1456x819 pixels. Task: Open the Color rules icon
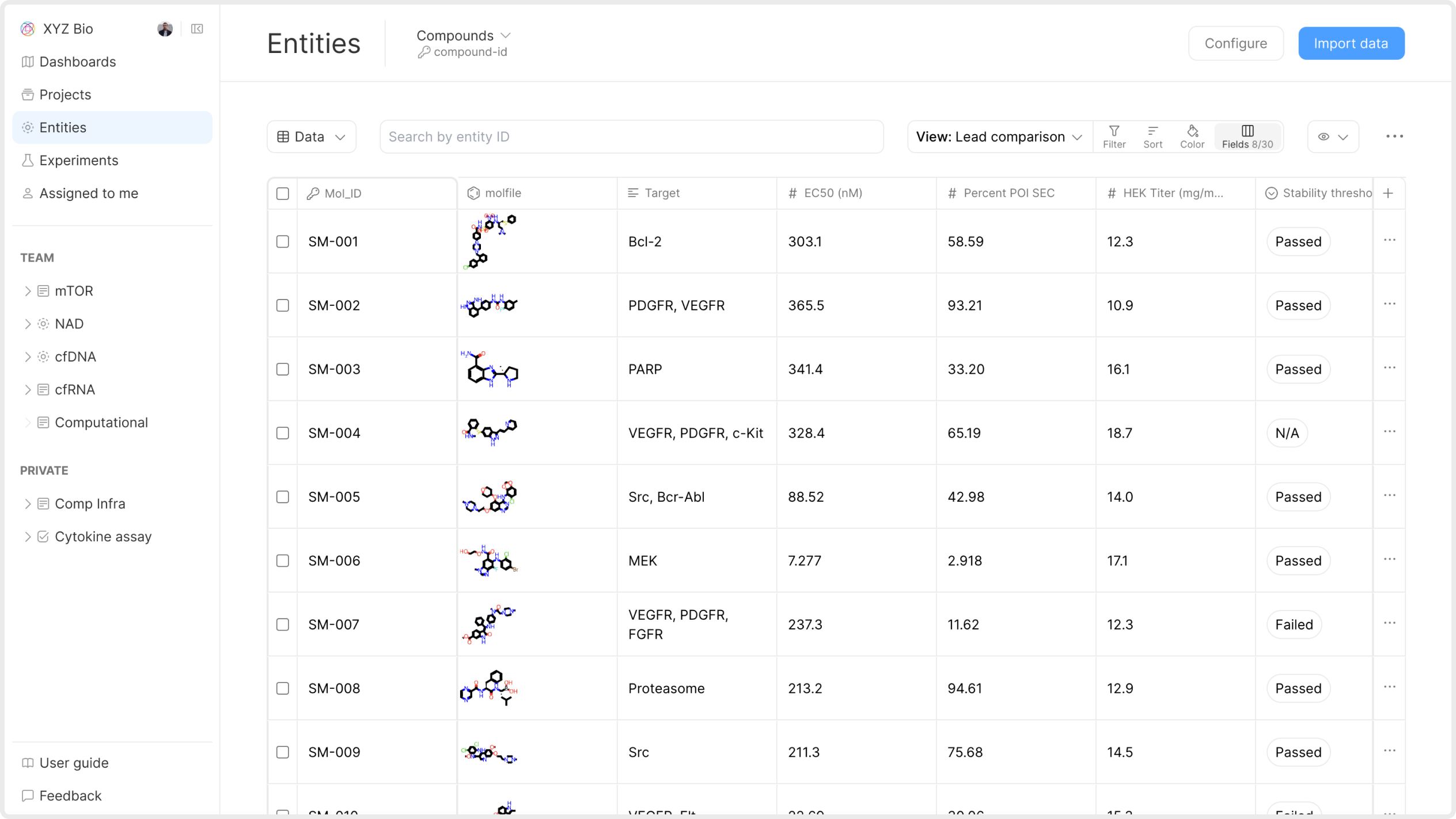1192,136
